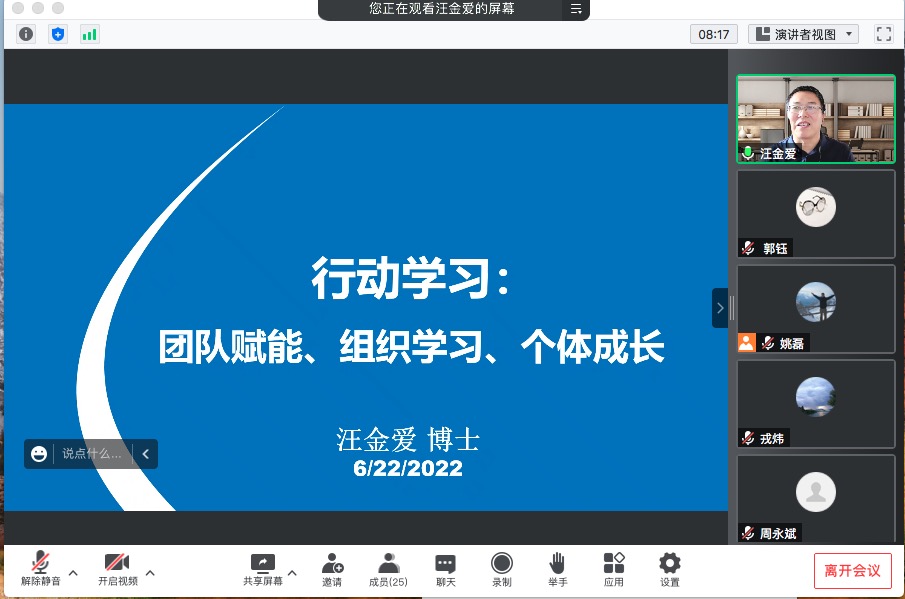Expand video options arrow next to 开启视频
The image size is (905, 599).
click(150, 572)
